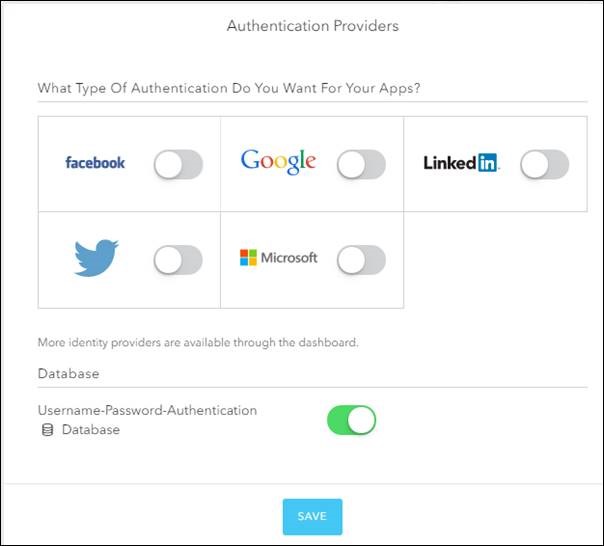Screen dimensions: 604x546
Task: Switch on Twitter authentication
Action: (x=178, y=260)
